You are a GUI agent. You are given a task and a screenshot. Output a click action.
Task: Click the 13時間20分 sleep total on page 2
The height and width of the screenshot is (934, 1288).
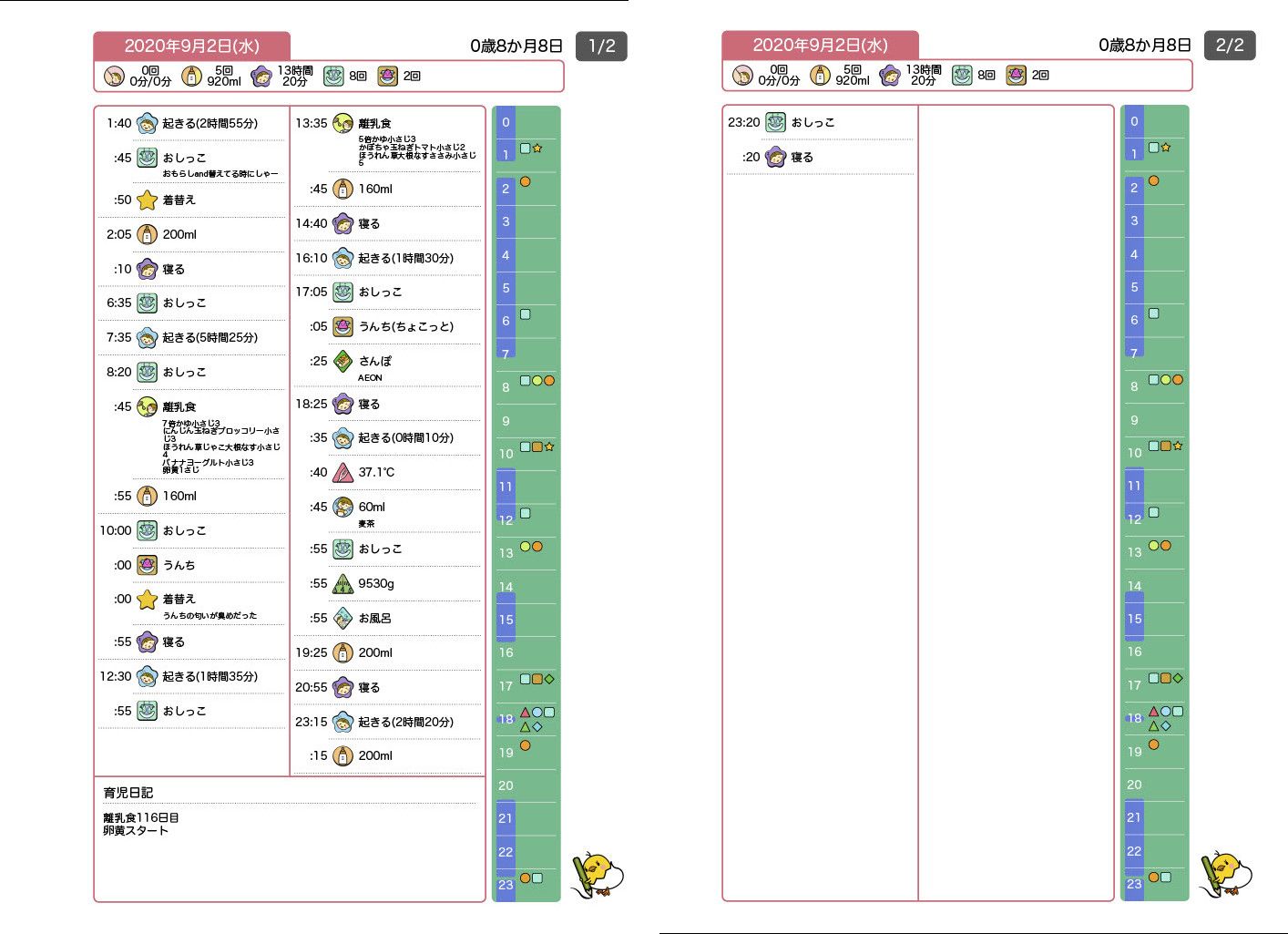pos(924,75)
